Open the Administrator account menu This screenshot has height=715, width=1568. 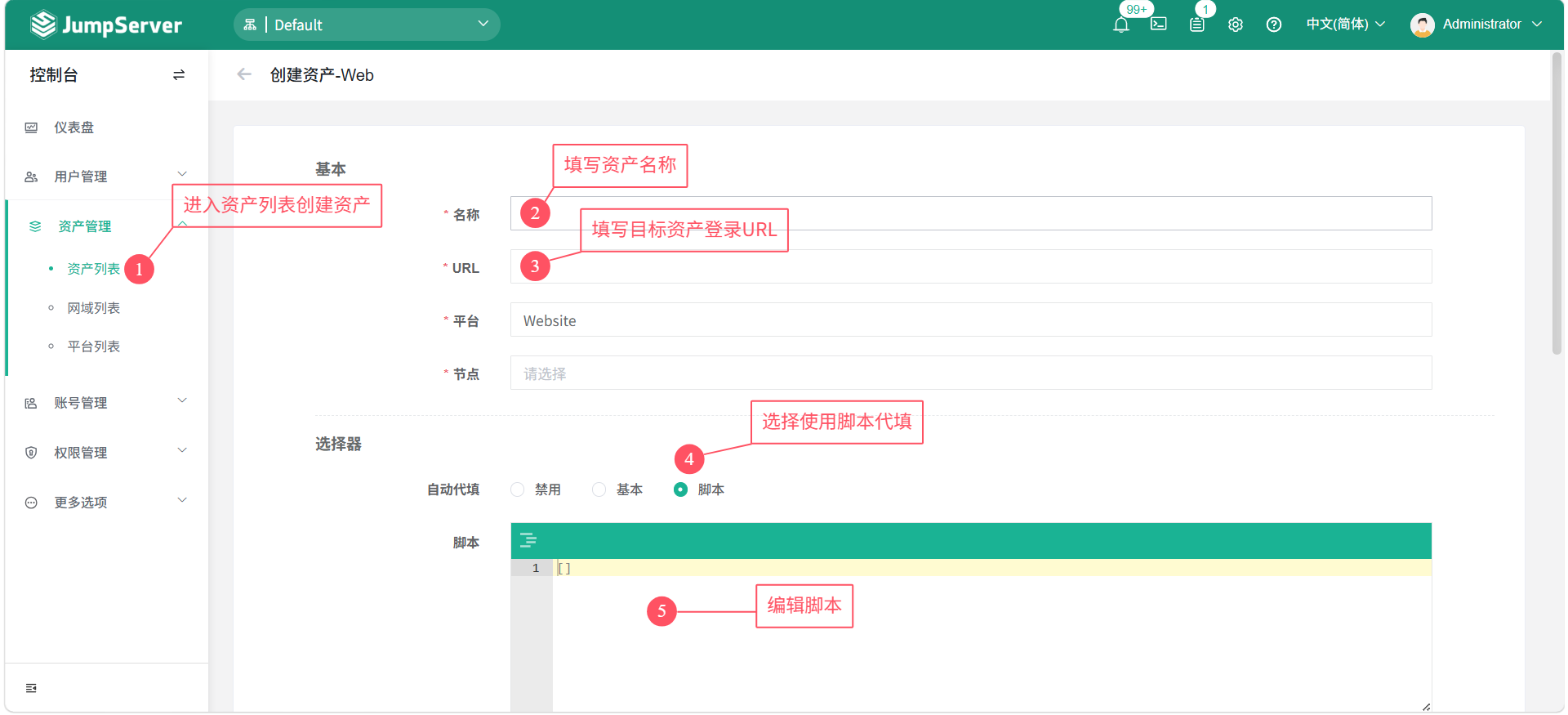[x=1477, y=25]
